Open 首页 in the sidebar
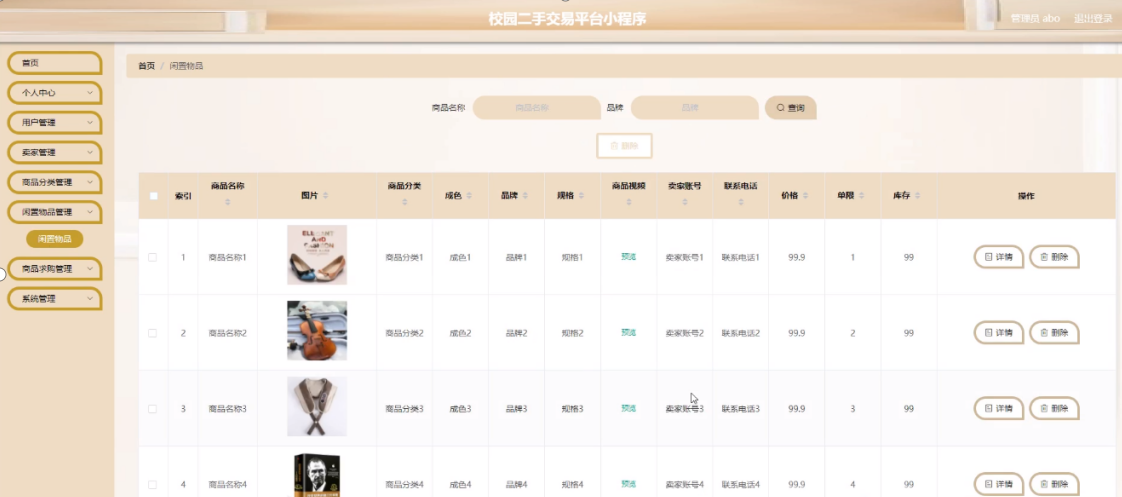This screenshot has height=497, width=1122. (54, 63)
